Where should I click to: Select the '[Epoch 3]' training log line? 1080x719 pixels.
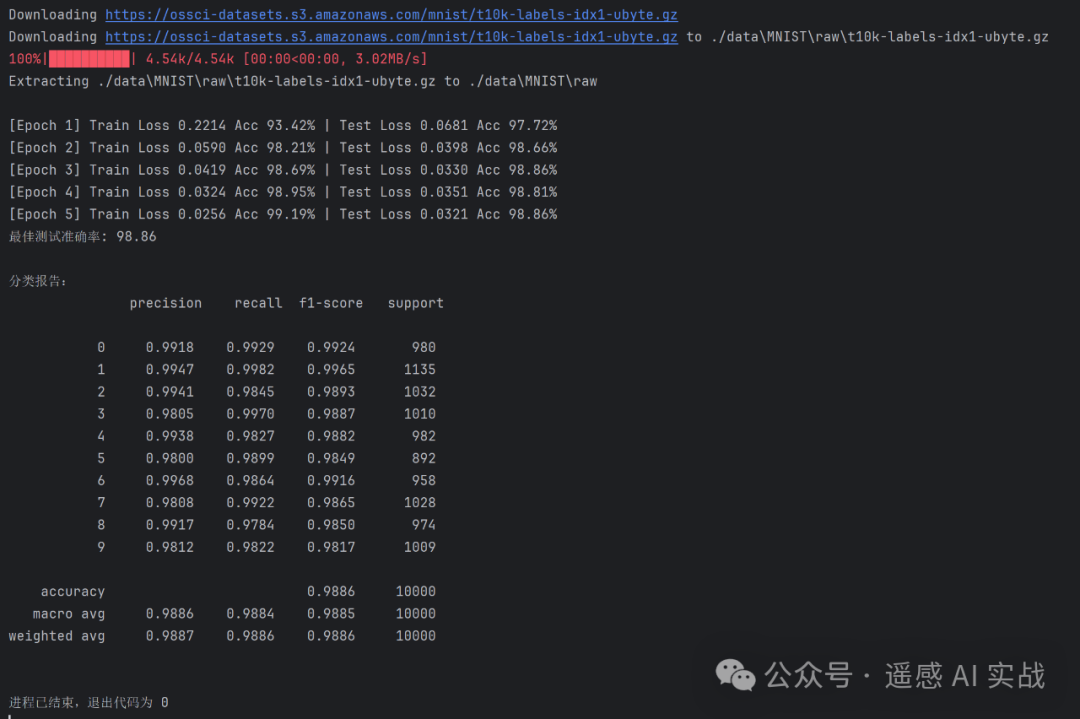tap(283, 169)
